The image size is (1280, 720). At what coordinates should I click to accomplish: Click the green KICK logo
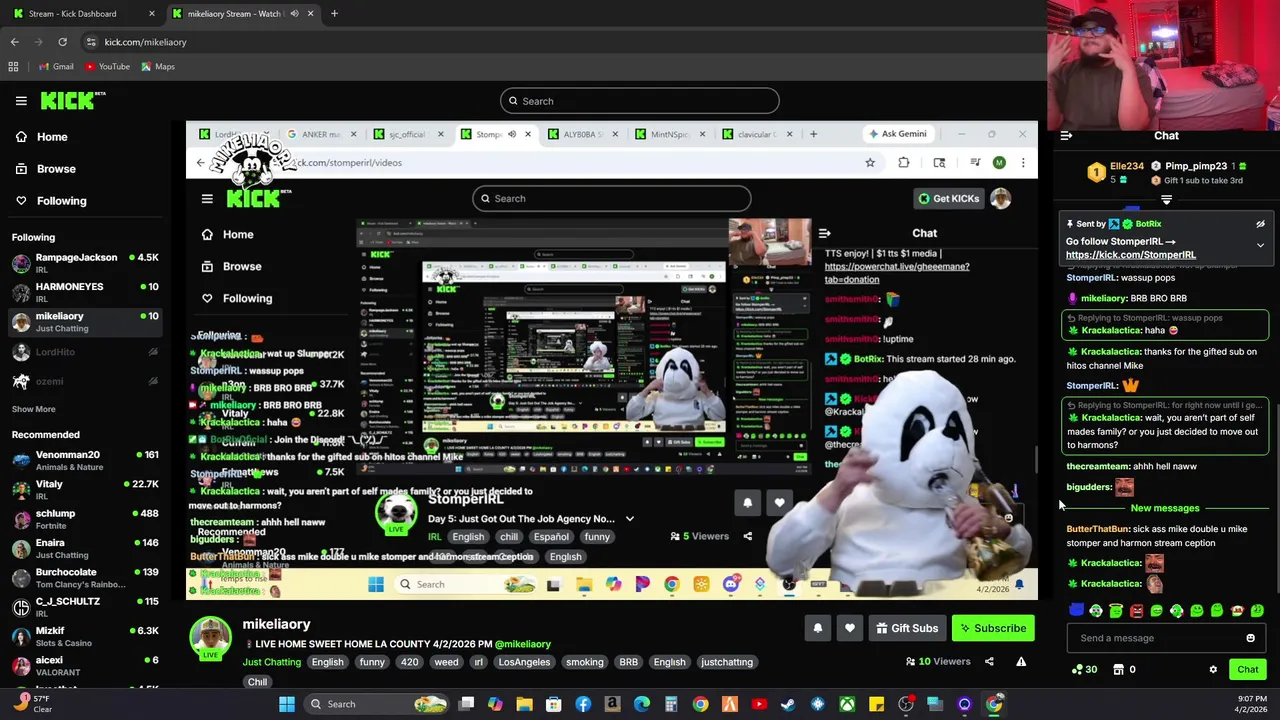coord(72,100)
